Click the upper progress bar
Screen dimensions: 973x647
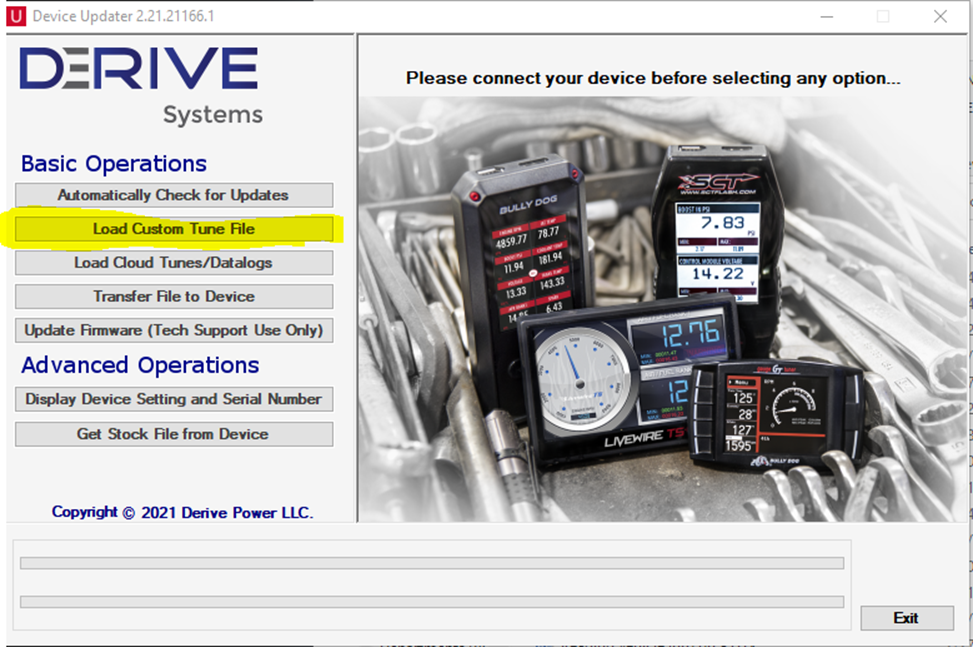point(432,563)
